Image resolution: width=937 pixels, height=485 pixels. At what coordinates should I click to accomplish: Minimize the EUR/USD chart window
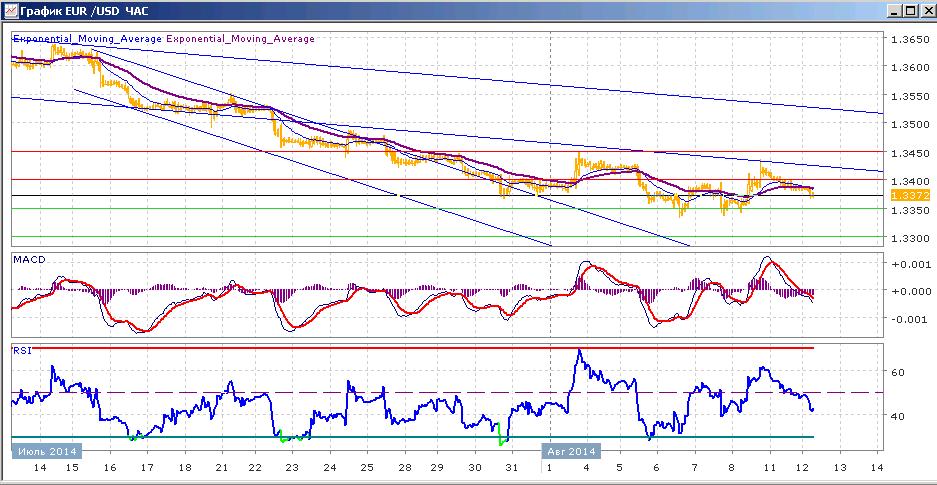[x=895, y=11]
